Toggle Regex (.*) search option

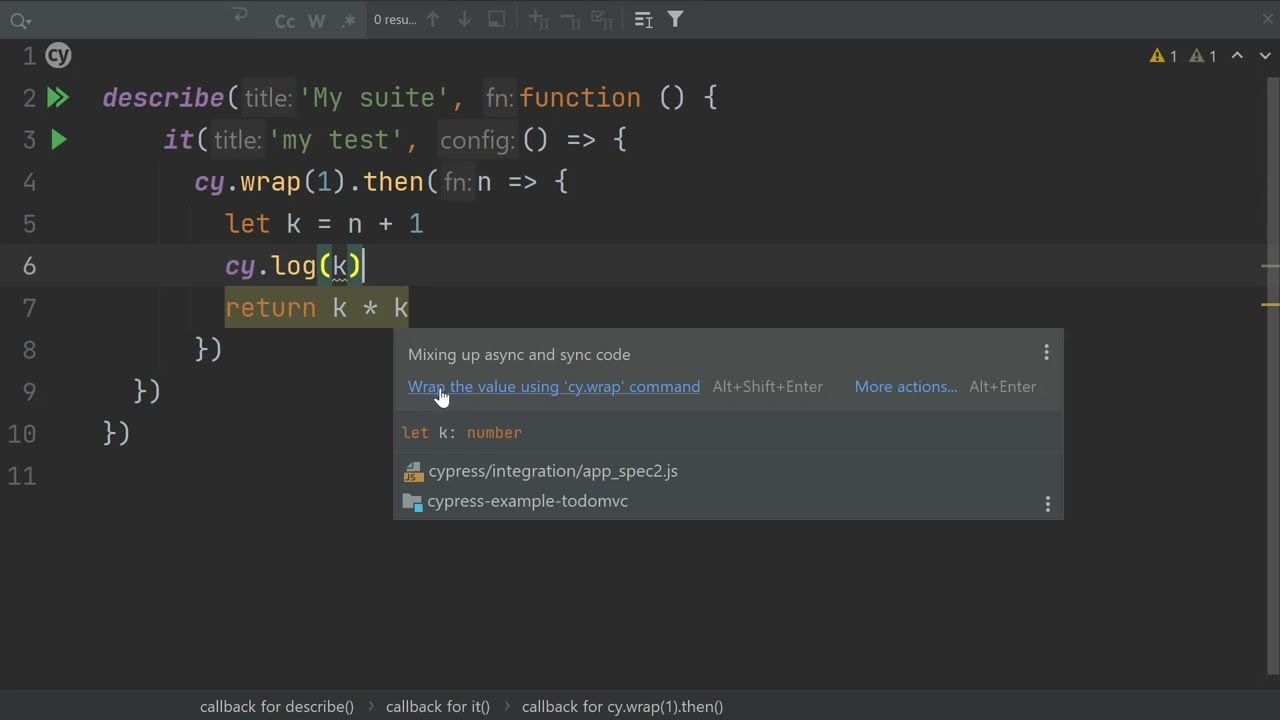[x=348, y=20]
